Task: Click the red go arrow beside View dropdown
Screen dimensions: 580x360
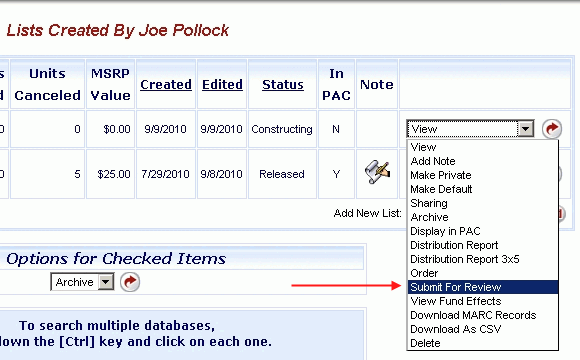Action: (x=552, y=129)
